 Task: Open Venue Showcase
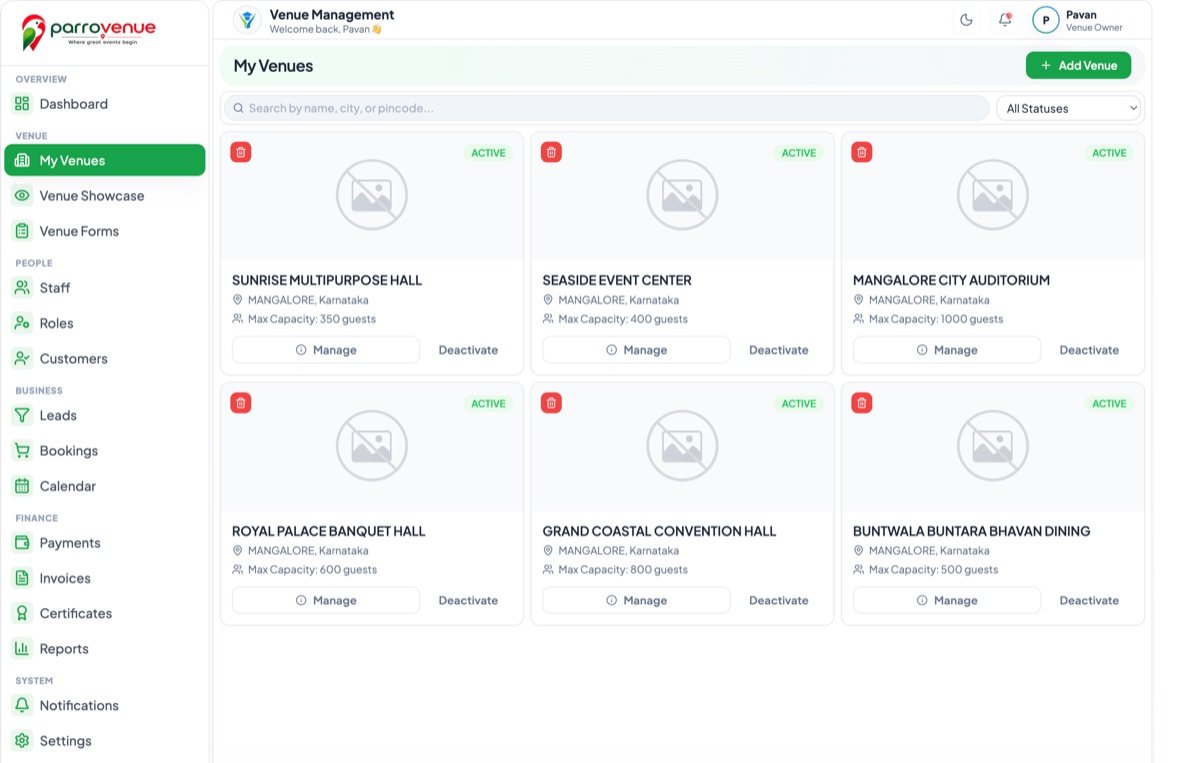tap(105, 196)
